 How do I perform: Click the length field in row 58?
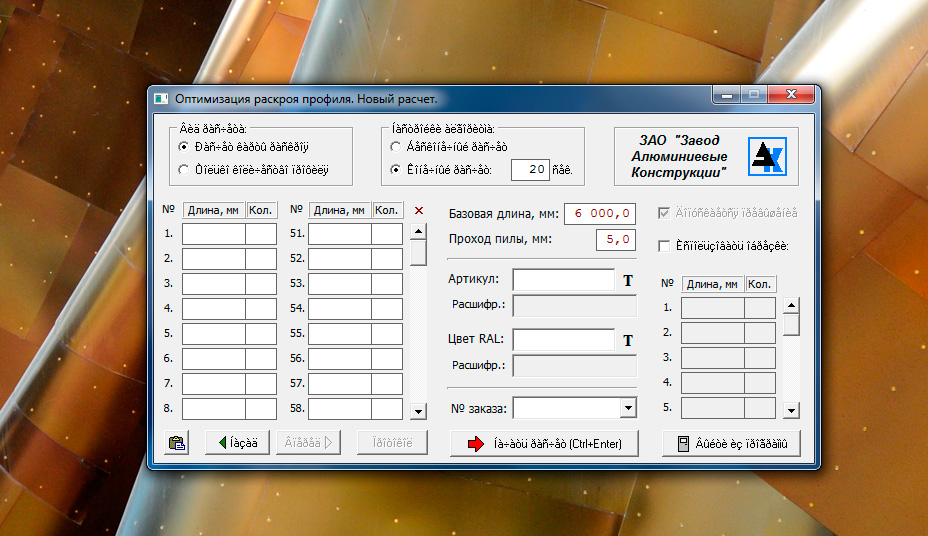pos(340,409)
